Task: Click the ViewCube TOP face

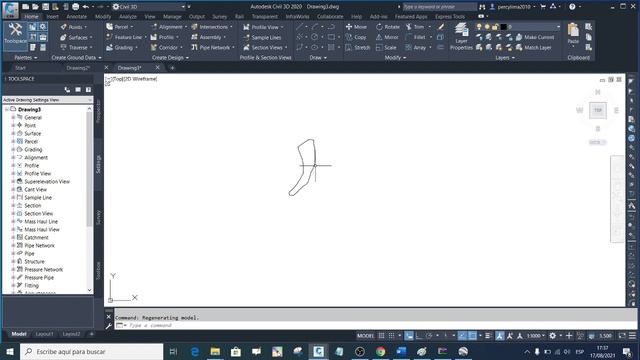Action: [598, 110]
